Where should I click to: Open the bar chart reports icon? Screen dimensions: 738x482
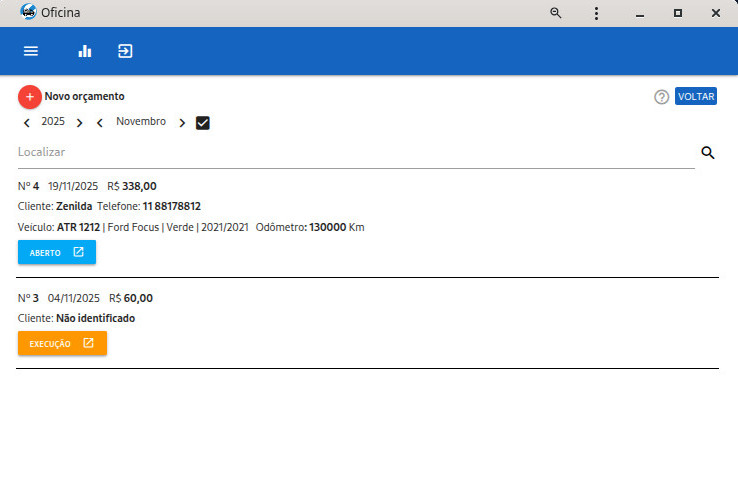tap(85, 51)
